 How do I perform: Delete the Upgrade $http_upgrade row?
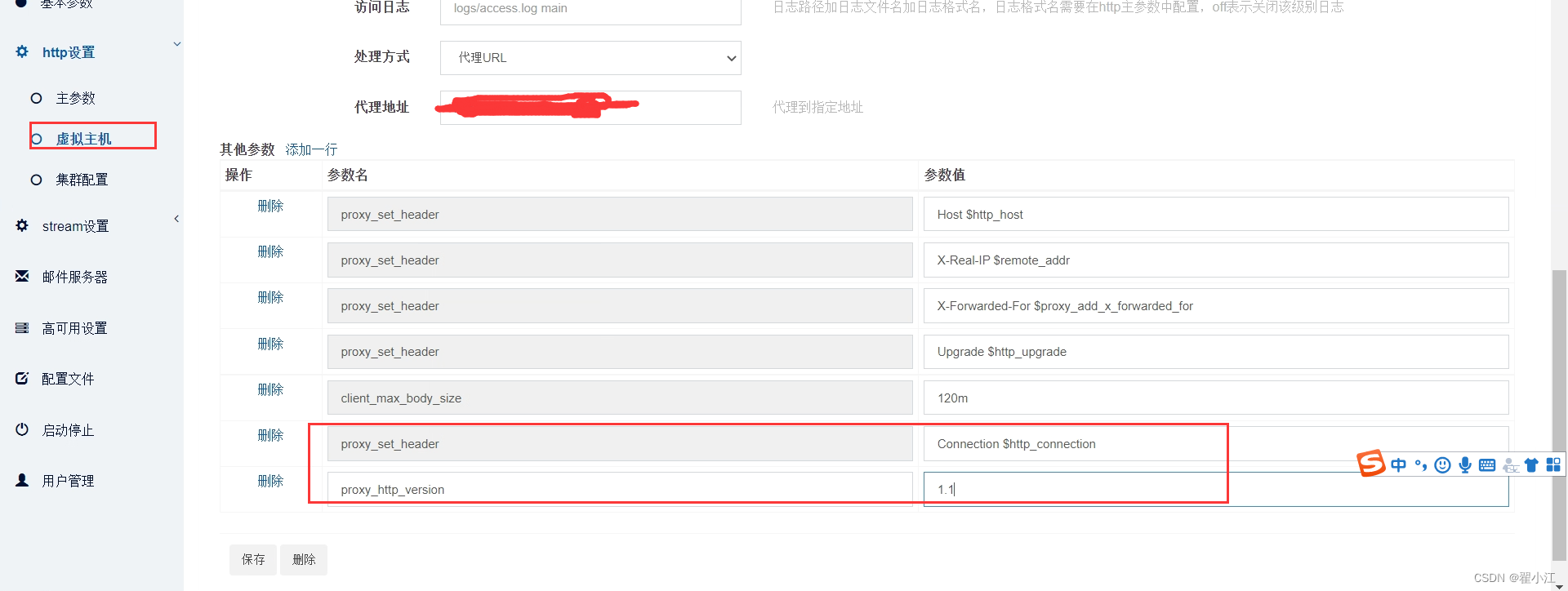[x=270, y=344]
